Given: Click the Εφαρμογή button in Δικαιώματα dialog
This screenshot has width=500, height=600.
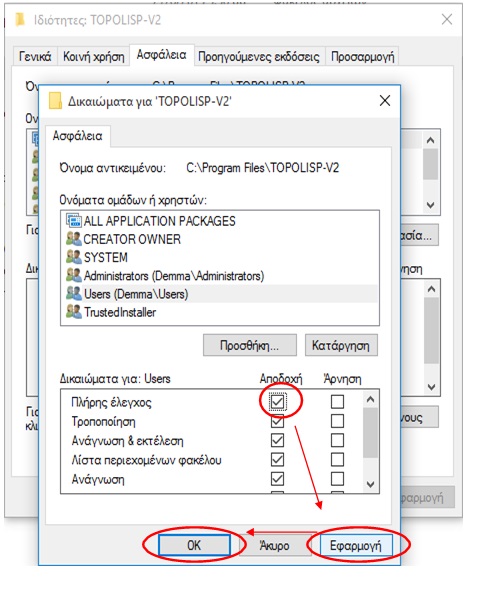Looking at the screenshot, I should 356,545.
